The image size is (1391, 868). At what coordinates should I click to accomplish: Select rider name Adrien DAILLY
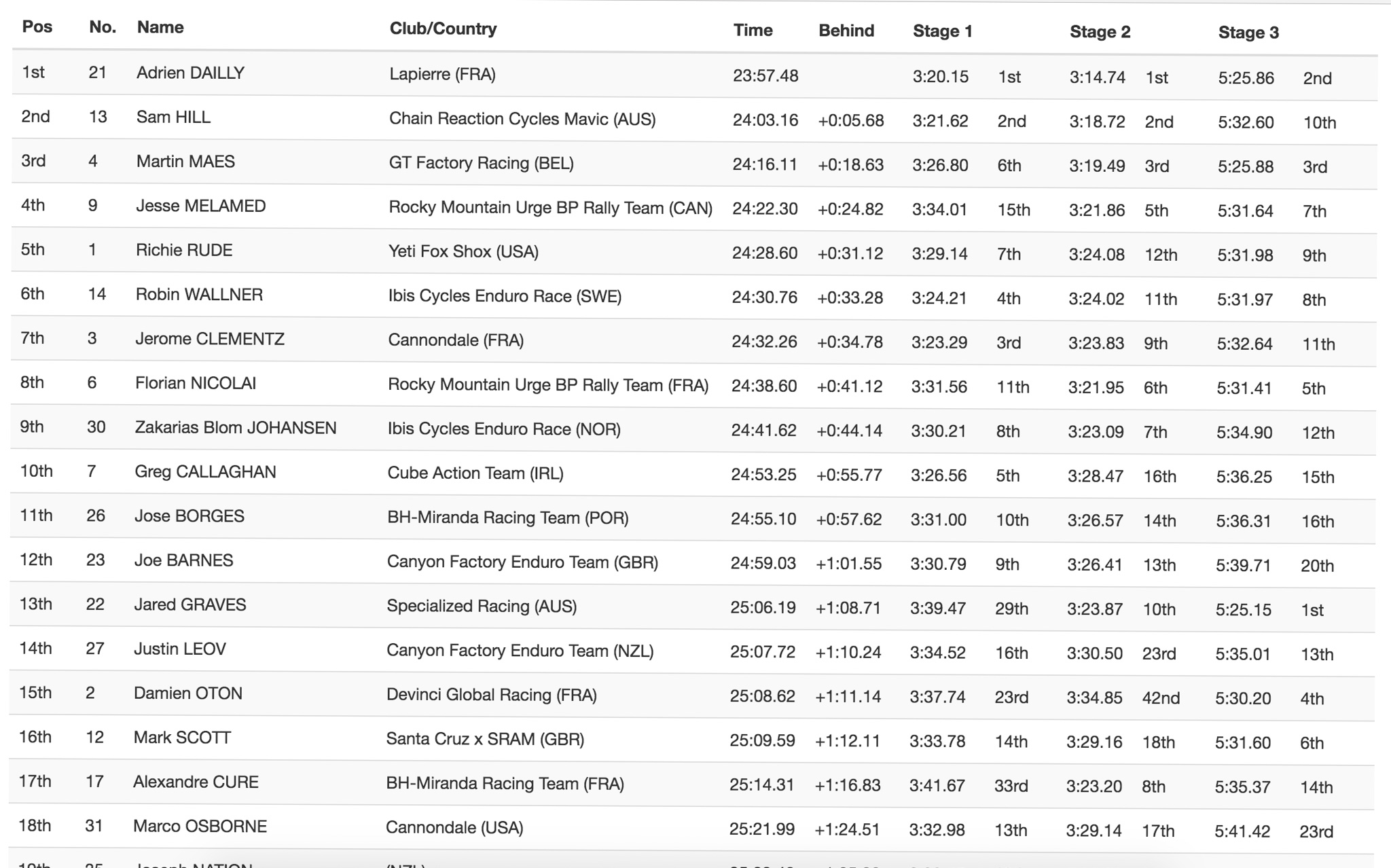[x=190, y=73]
